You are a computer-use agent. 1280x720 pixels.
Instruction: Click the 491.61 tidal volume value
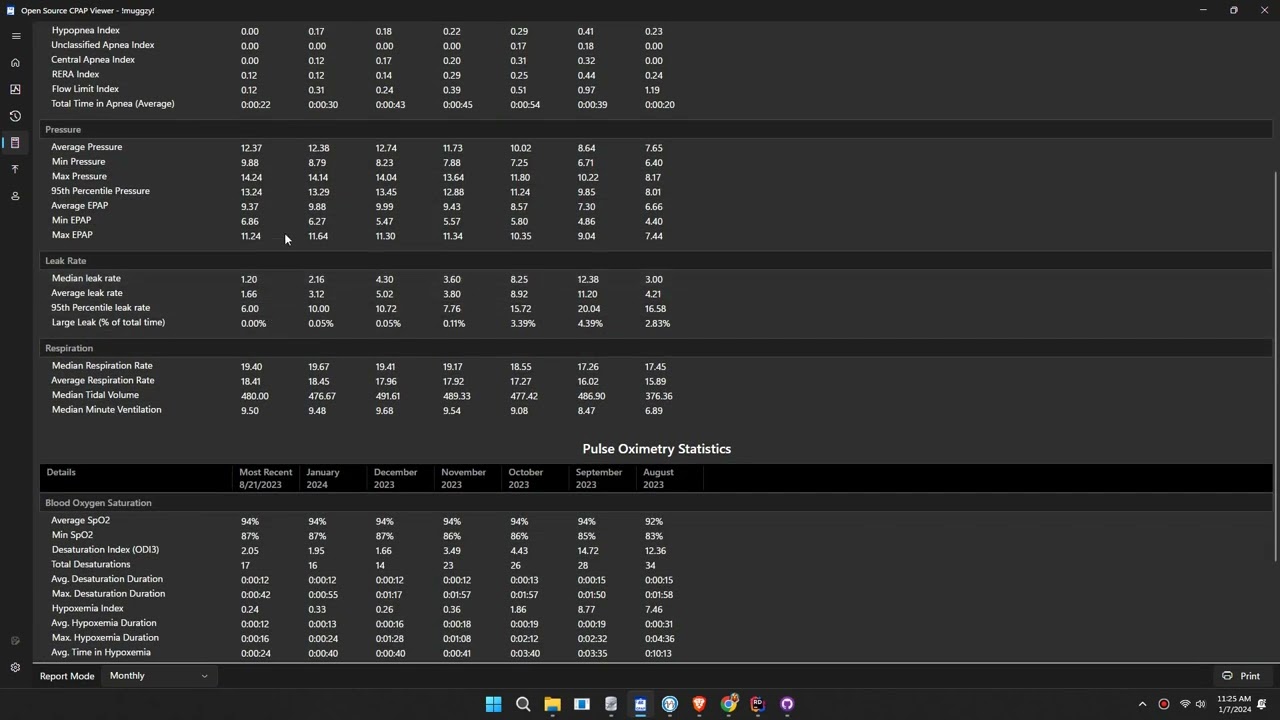pos(388,396)
